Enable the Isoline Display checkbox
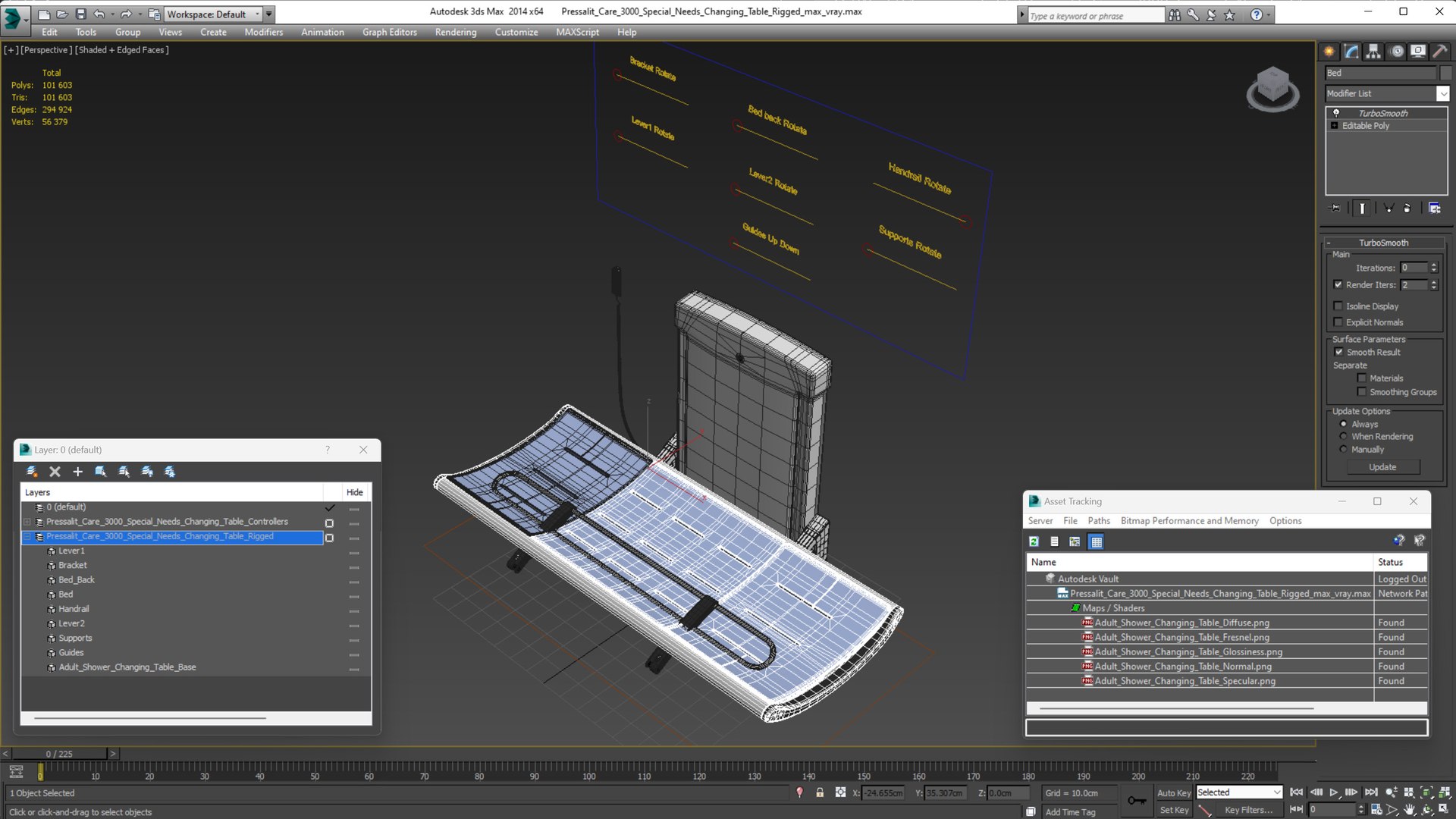The height and width of the screenshot is (819, 1456). click(1338, 306)
